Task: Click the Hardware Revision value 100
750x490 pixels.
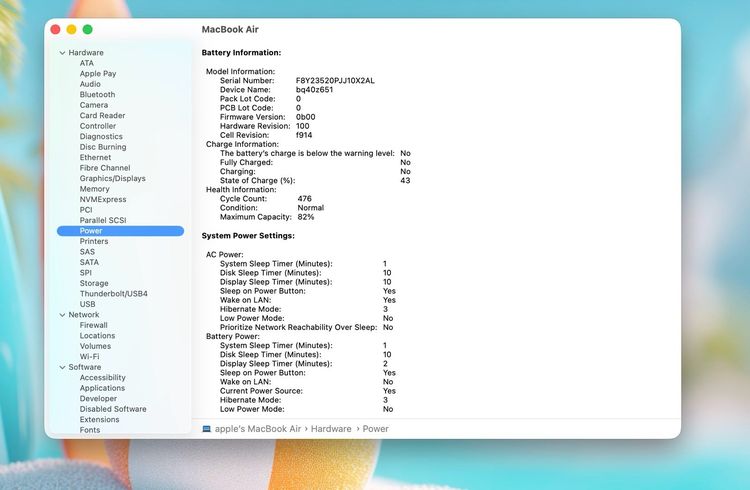Action: 302,126
